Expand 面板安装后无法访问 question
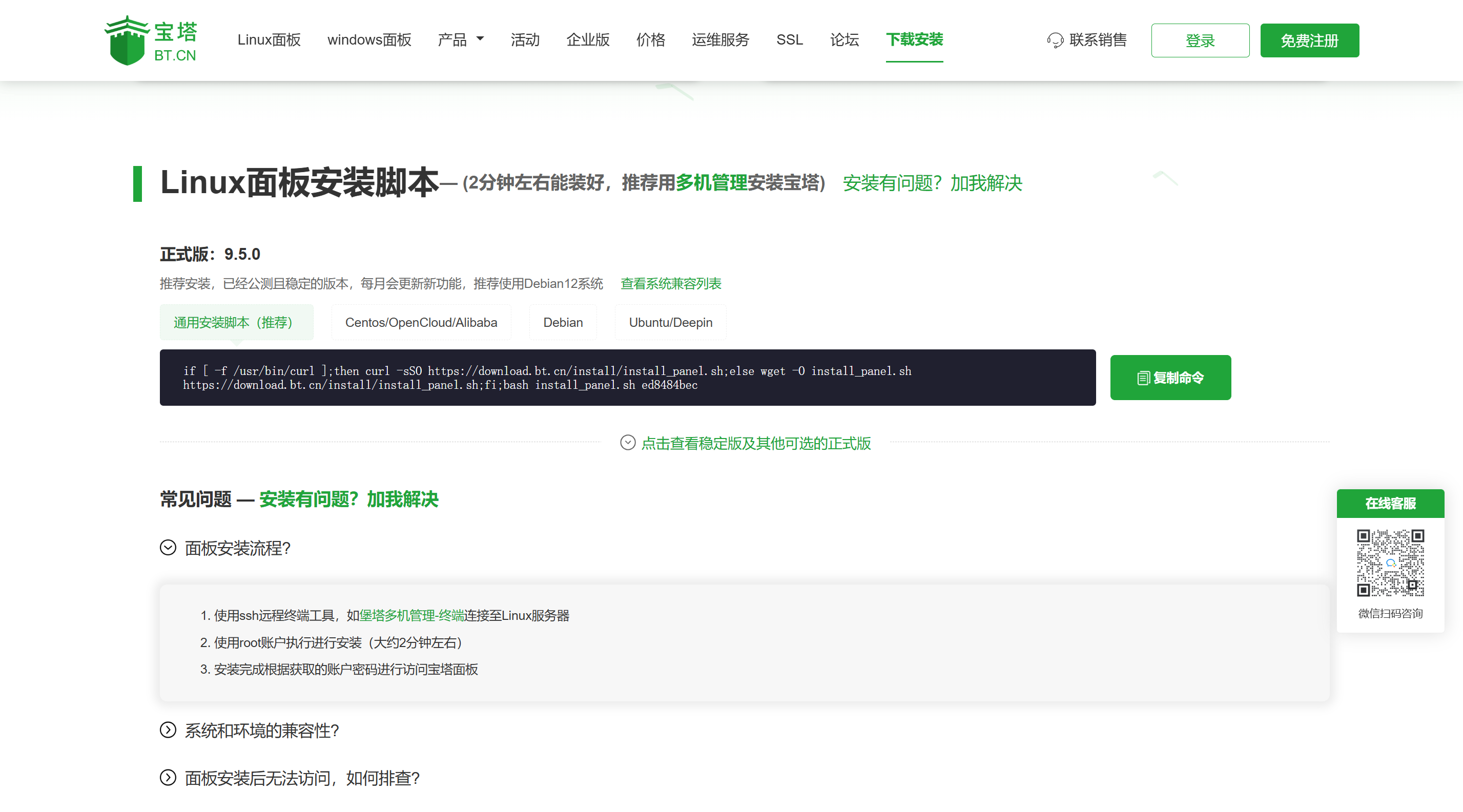1463x812 pixels. pos(302,778)
